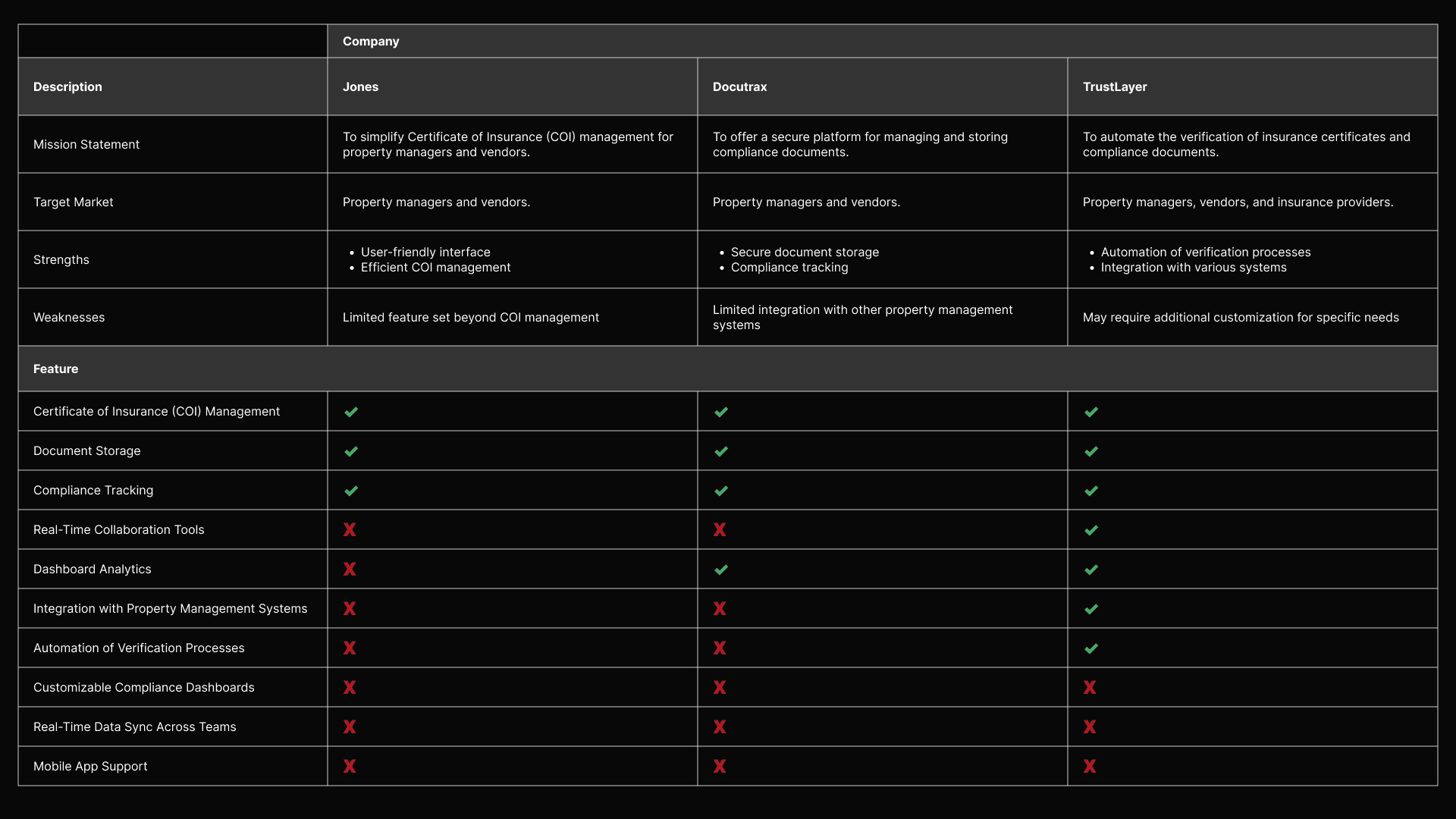This screenshot has height=819, width=1456.
Task: Click "Efficient COI management" bullet under Jones
Action: point(436,267)
